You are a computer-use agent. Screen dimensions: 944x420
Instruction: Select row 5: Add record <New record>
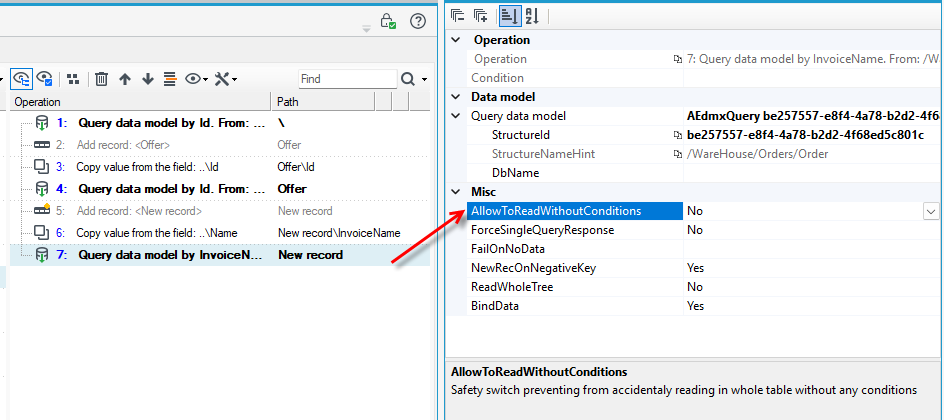pyautogui.click(x=220, y=211)
